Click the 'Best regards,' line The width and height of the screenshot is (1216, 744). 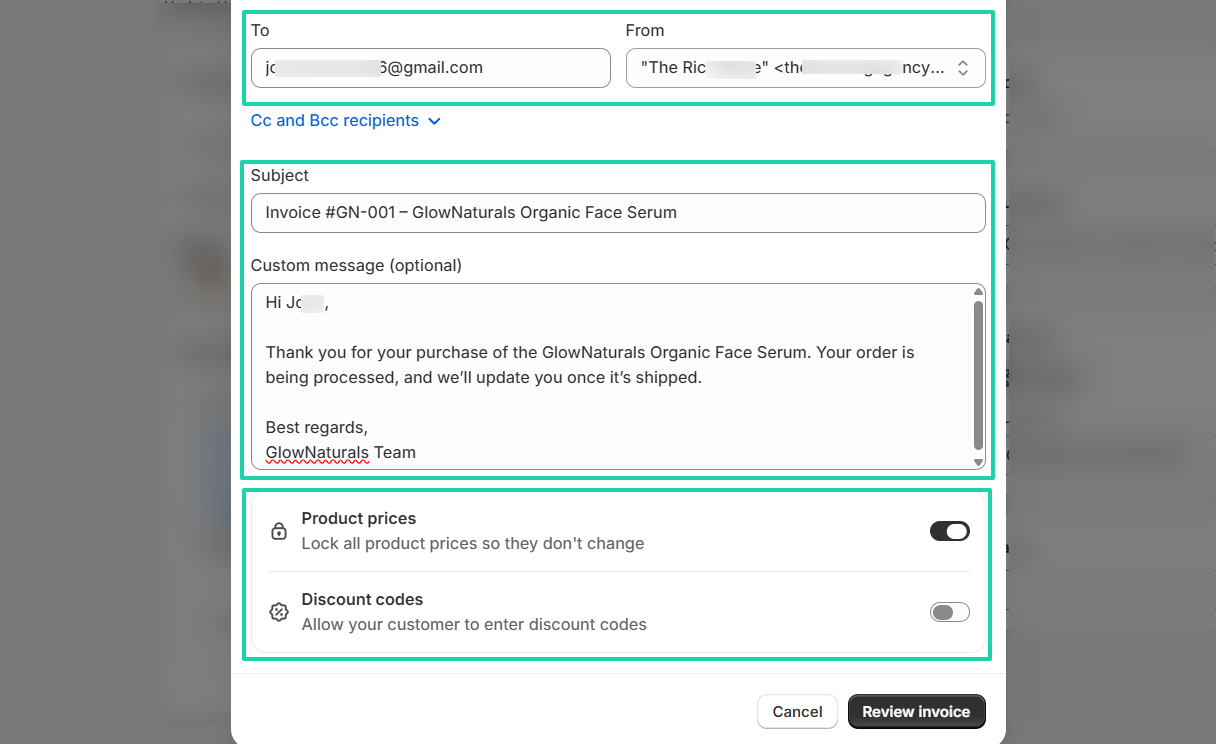tap(317, 428)
